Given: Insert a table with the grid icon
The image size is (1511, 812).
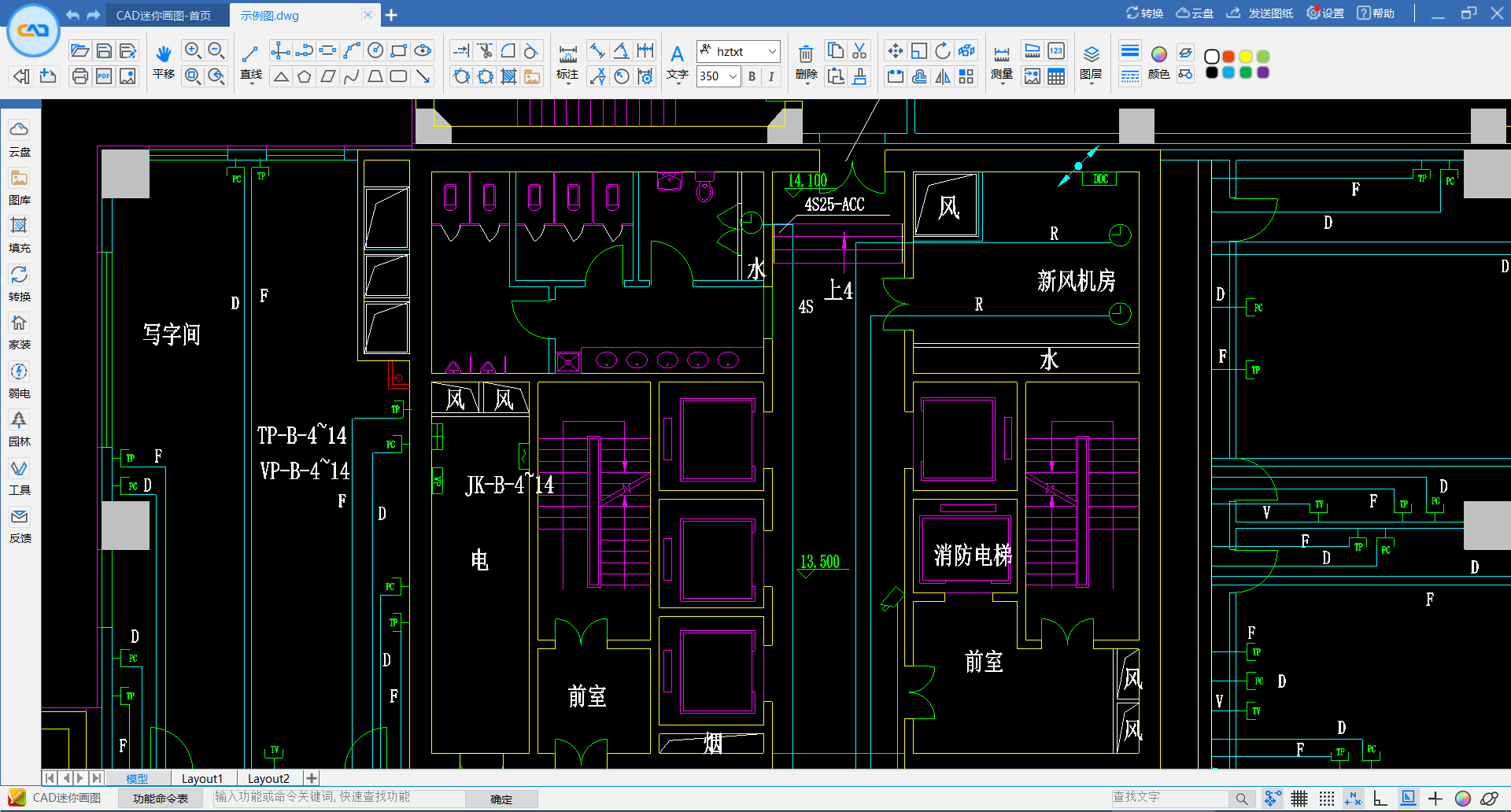Looking at the screenshot, I should click(1056, 76).
